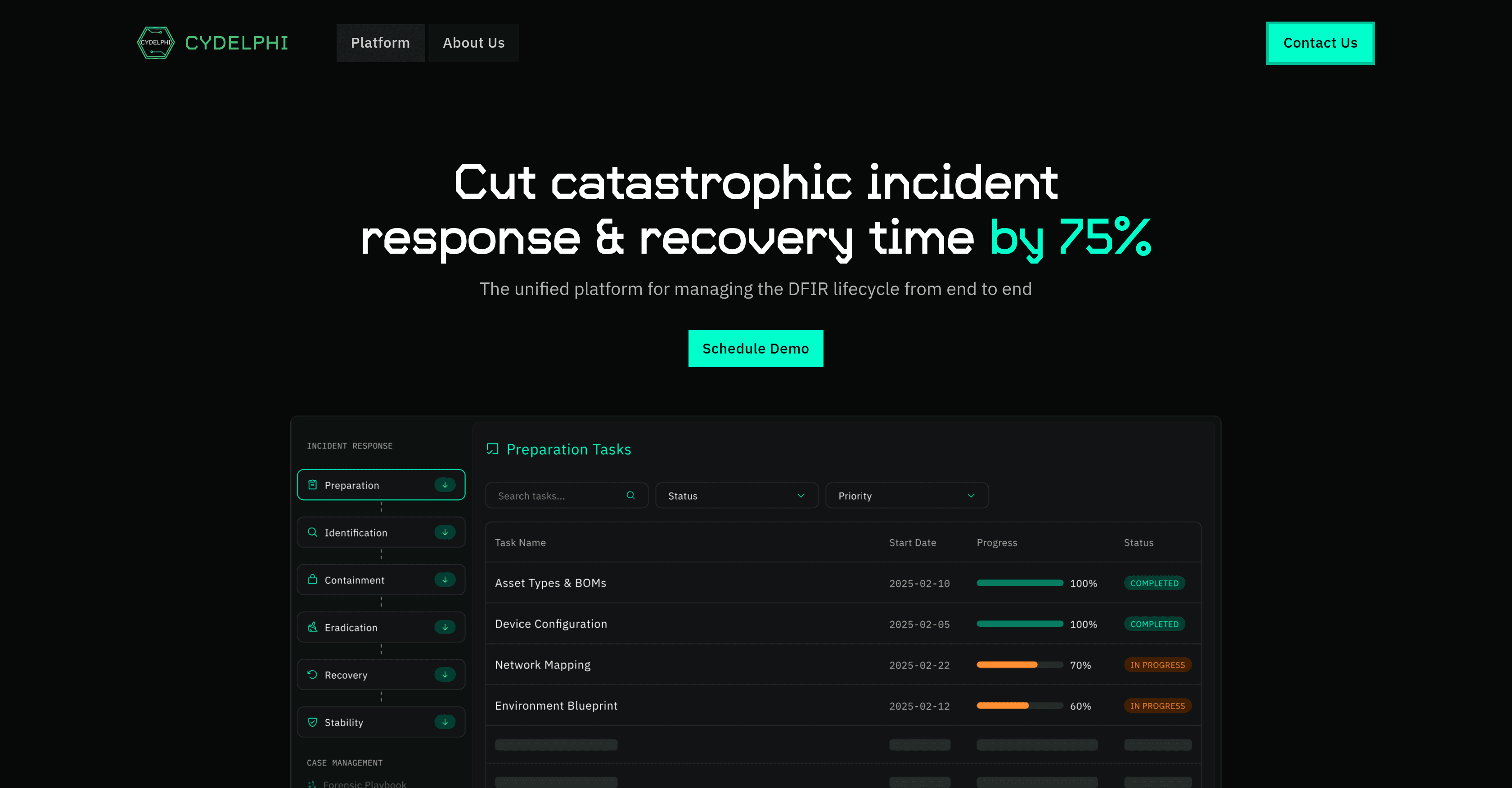1512x788 pixels.
Task: Expand the Preparation stage arrow
Action: (x=445, y=485)
